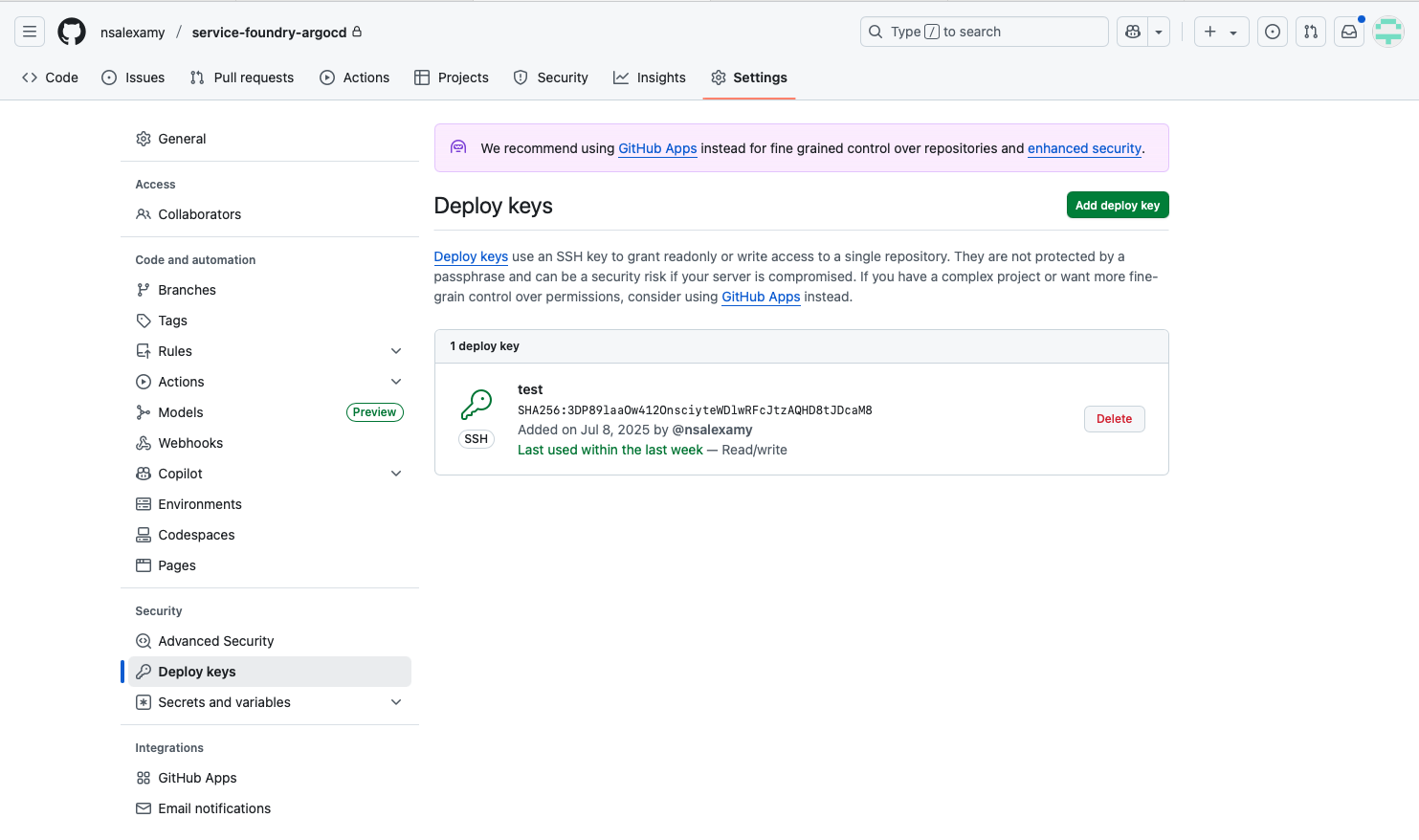Open the Insights tab

point(650,77)
